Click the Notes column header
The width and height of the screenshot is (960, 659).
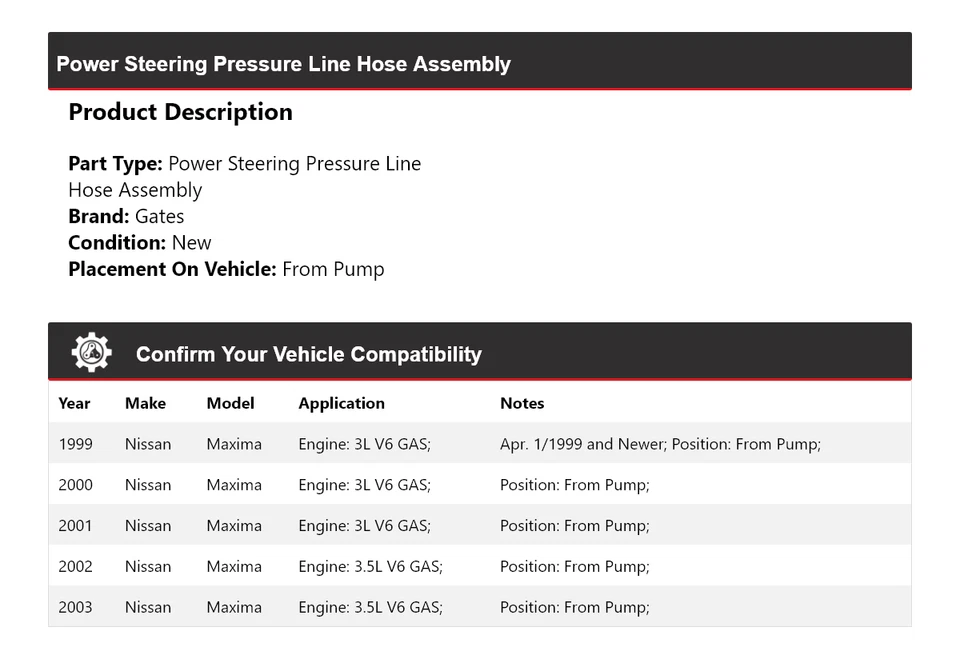tap(522, 403)
